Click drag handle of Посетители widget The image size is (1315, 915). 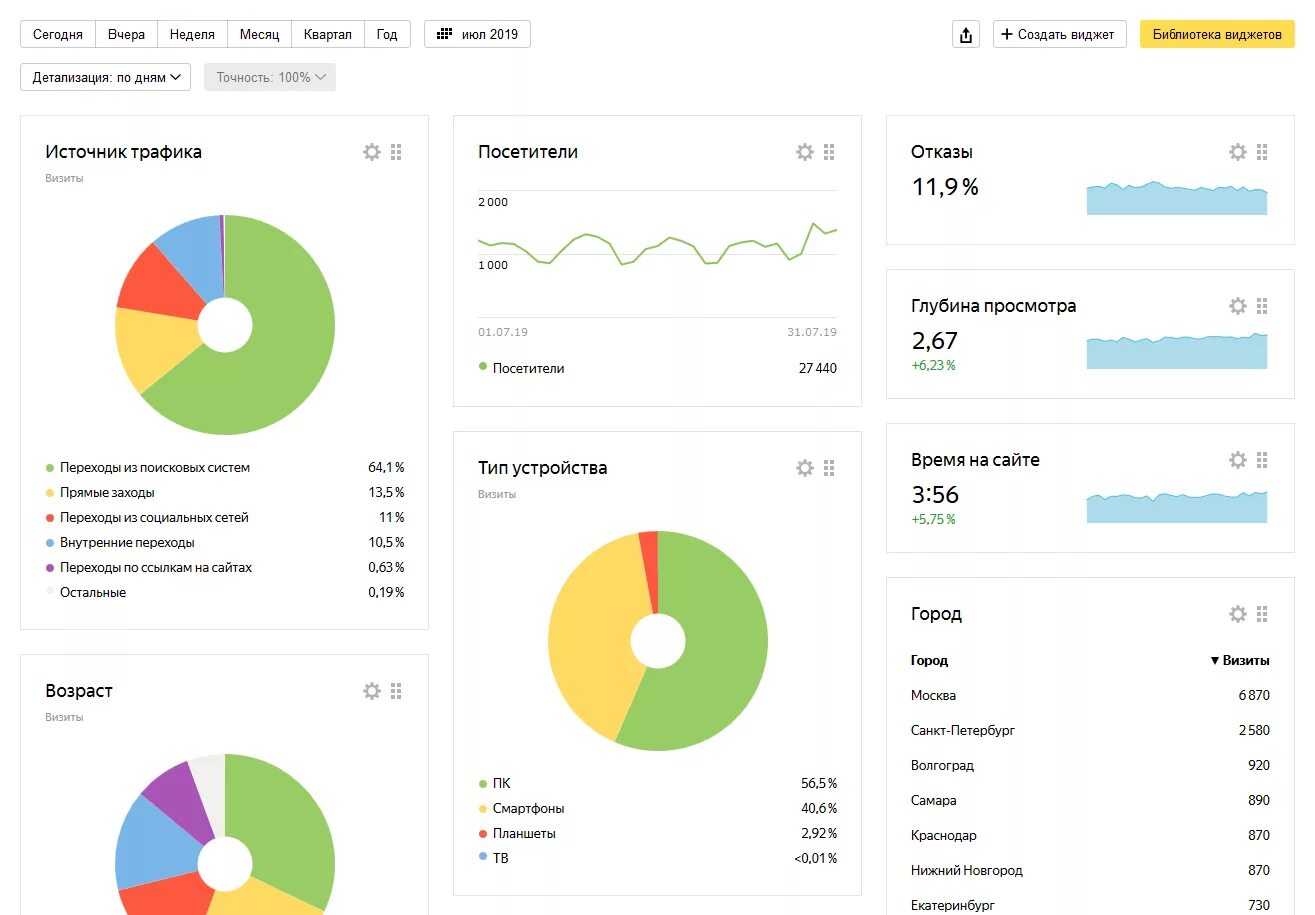(829, 152)
